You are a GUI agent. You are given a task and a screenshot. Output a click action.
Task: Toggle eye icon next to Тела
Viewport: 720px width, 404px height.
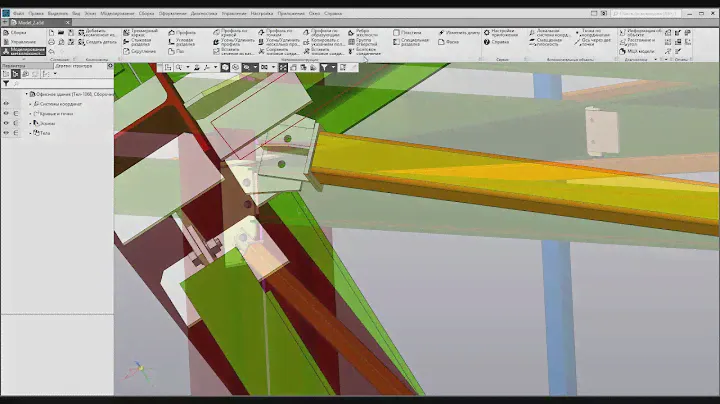point(6,132)
